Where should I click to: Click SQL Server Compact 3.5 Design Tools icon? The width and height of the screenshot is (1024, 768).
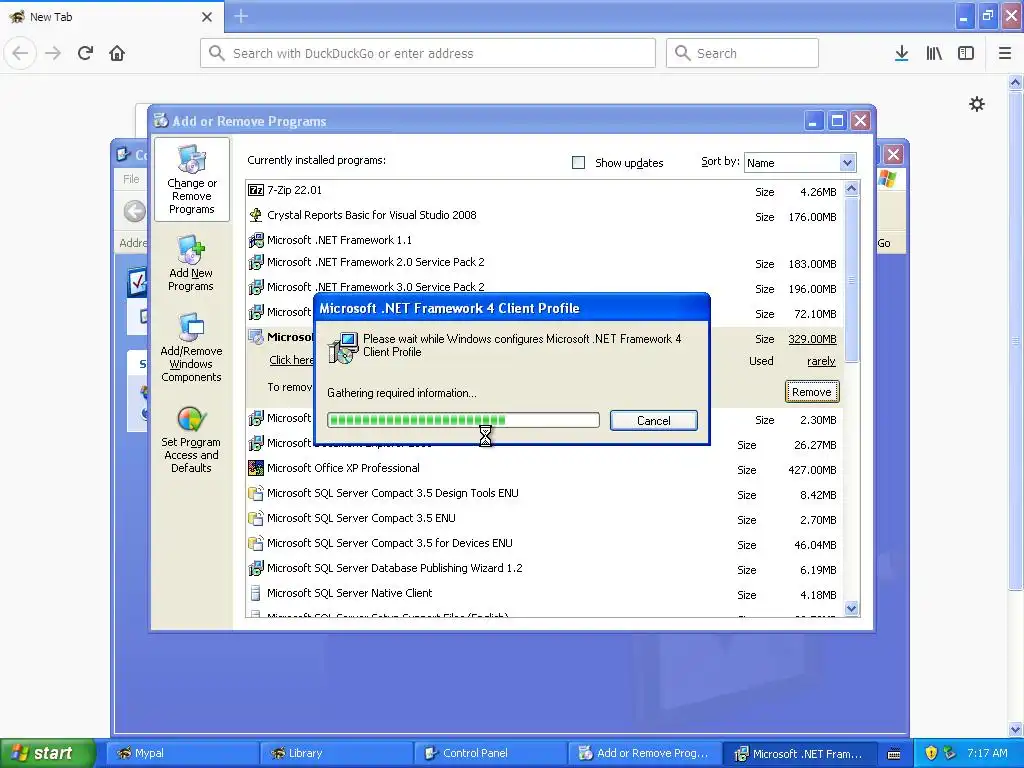(256, 493)
